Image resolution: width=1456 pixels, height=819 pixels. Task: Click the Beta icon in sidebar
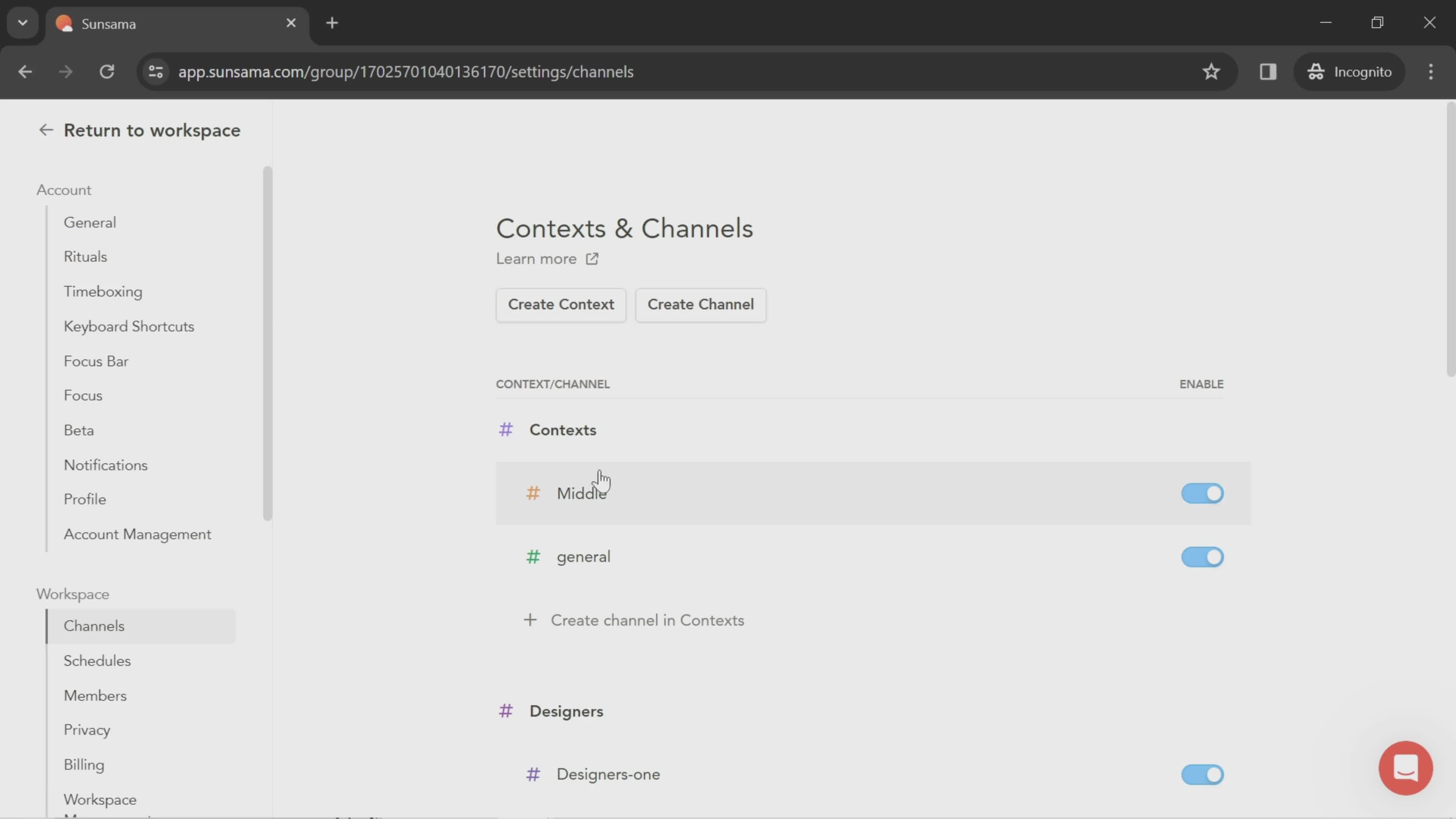tap(78, 430)
